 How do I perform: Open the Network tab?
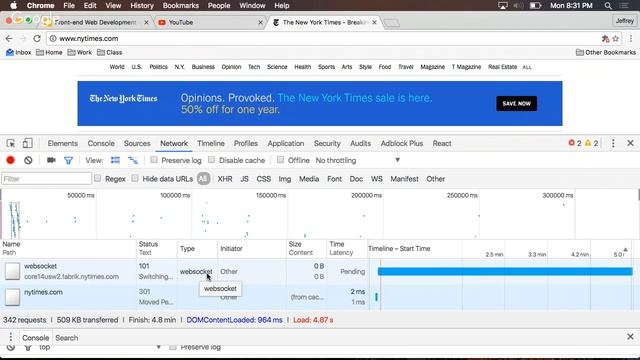point(174,143)
